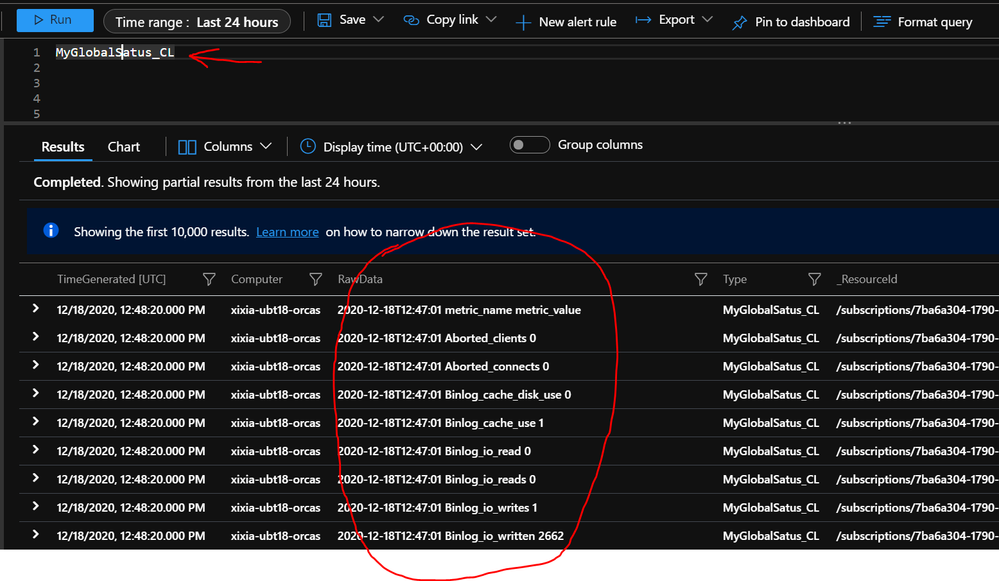
Task: Open the Learn more link
Action: coord(287,232)
